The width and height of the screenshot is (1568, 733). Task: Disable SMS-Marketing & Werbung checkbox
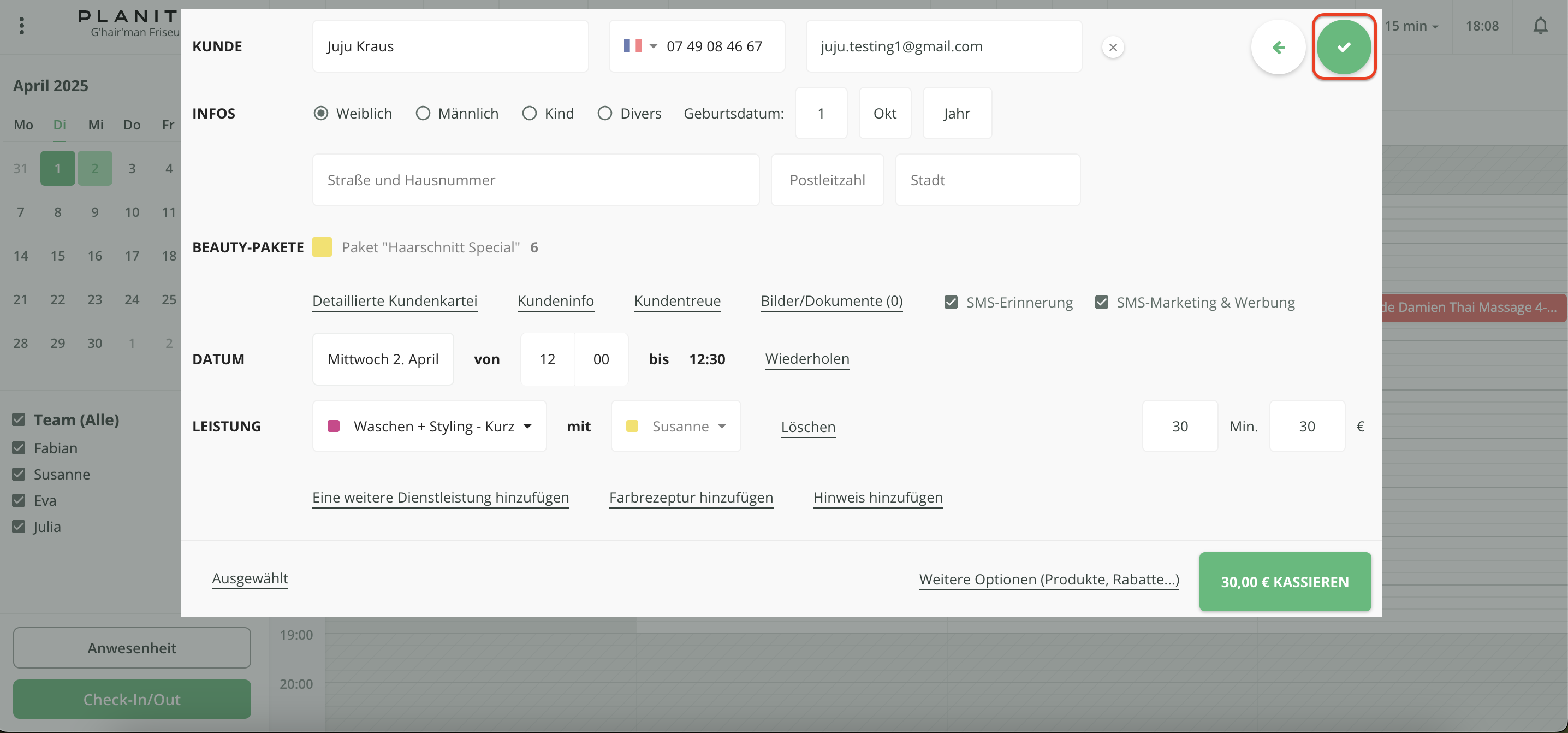[x=1101, y=303]
